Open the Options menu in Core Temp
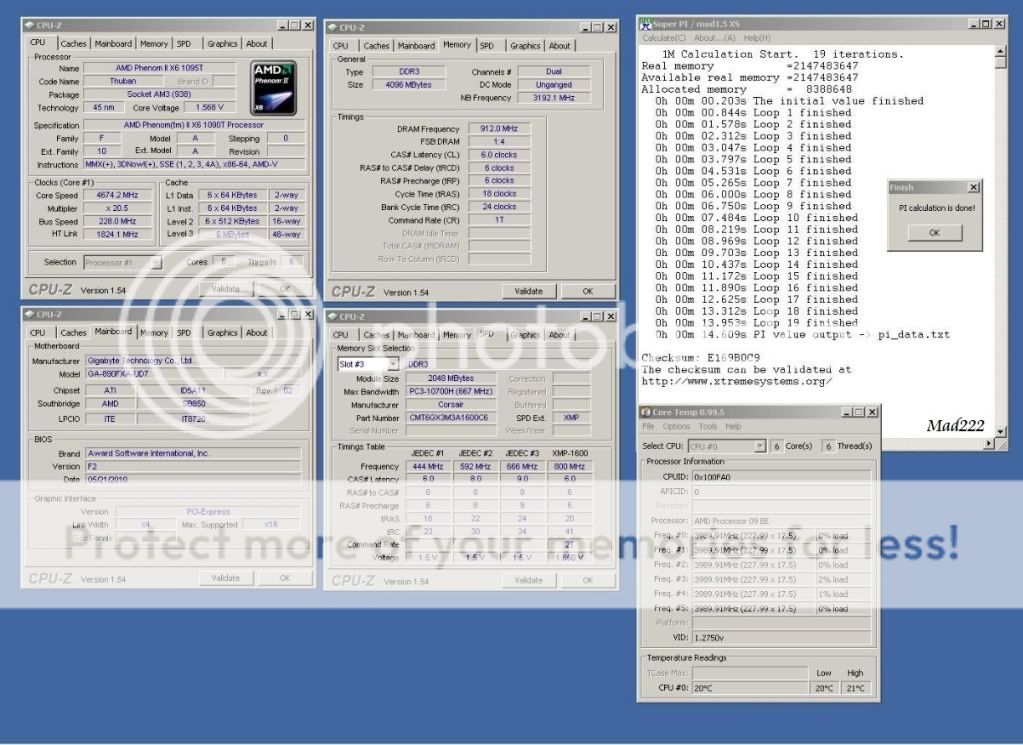 point(676,426)
